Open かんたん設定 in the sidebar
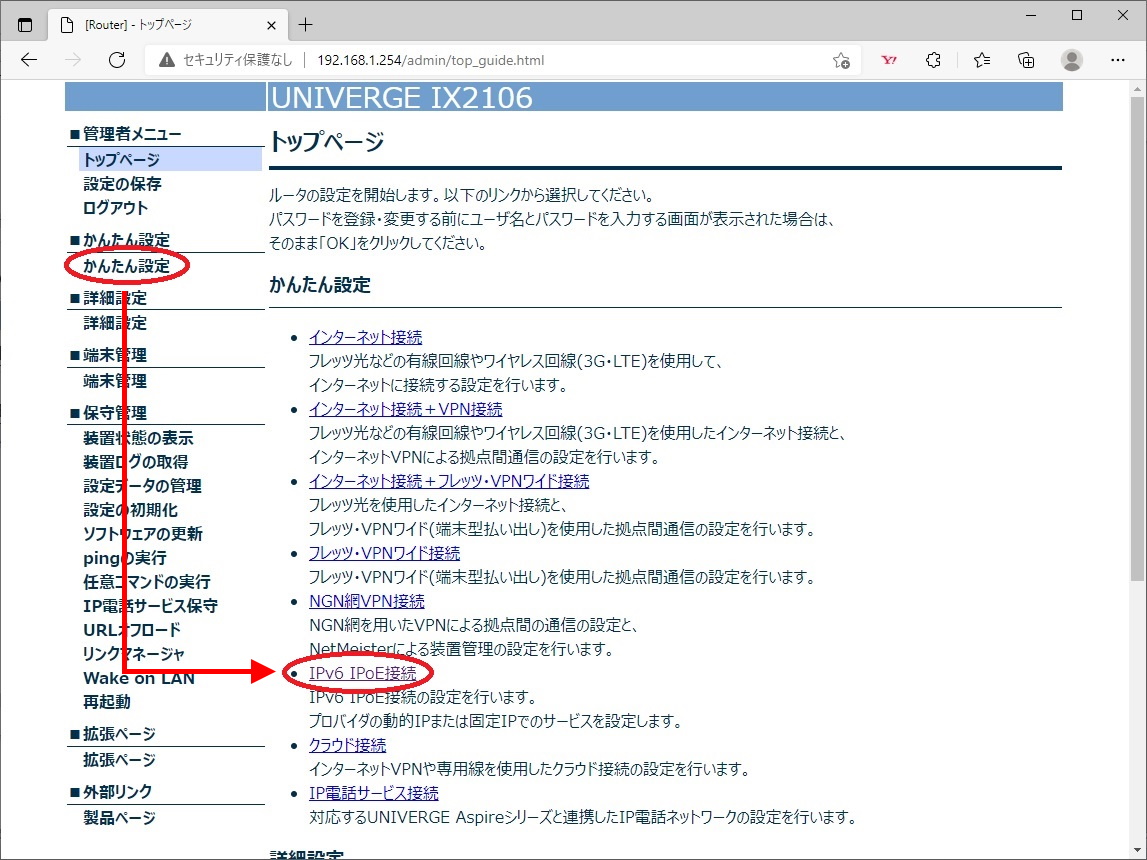The image size is (1147, 860). tap(127, 265)
